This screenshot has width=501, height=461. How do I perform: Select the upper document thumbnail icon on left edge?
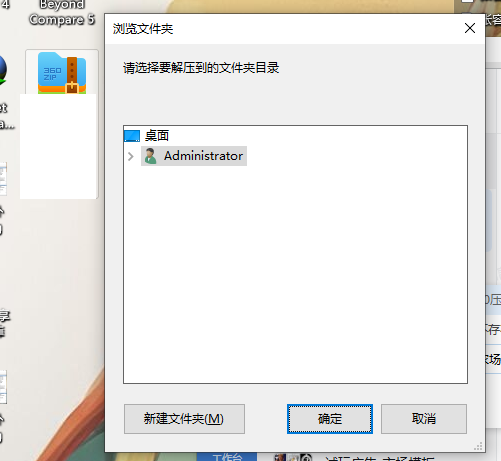tap(3, 179)
